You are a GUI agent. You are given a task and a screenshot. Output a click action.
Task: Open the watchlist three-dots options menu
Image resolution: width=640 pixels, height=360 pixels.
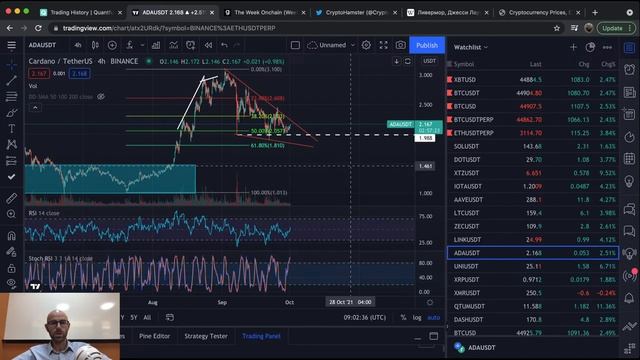[607, 47]
